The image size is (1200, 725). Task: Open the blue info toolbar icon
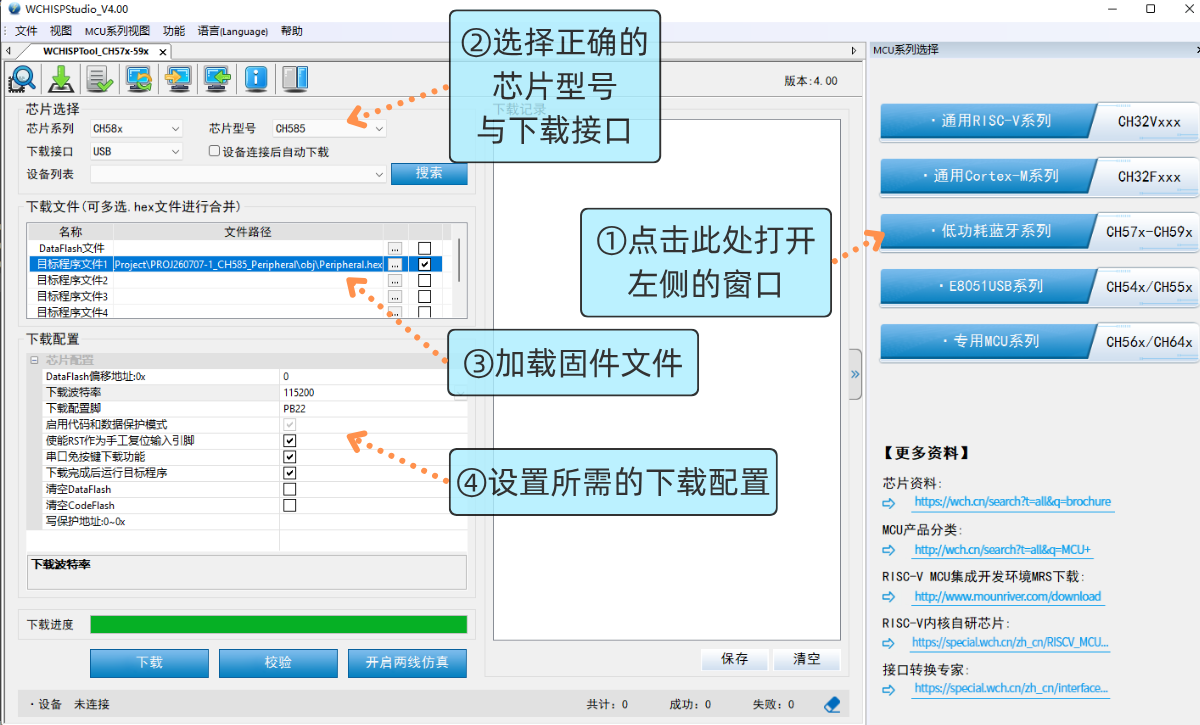[x=255, y=78]
